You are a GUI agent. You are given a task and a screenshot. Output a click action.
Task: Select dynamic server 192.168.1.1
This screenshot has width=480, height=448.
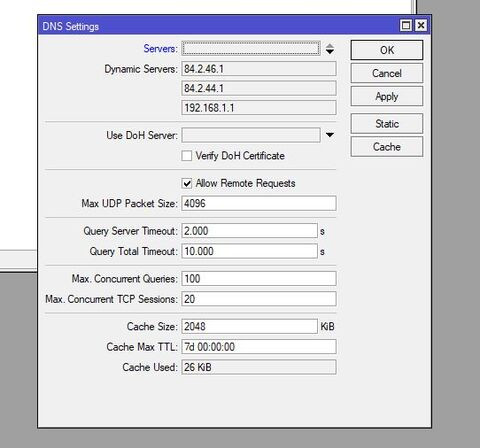point(259,108)
